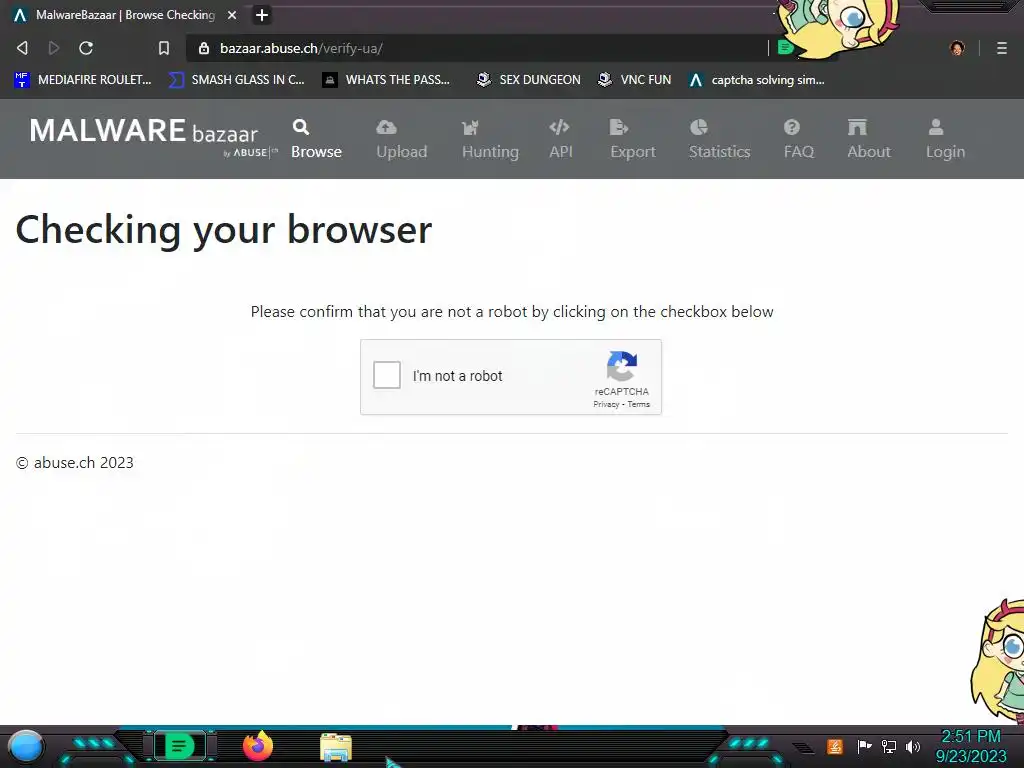This screenshot has width=1024, height=768.
Task: Click the green chat app taskbar icon
Action: [x=179, y=746]
